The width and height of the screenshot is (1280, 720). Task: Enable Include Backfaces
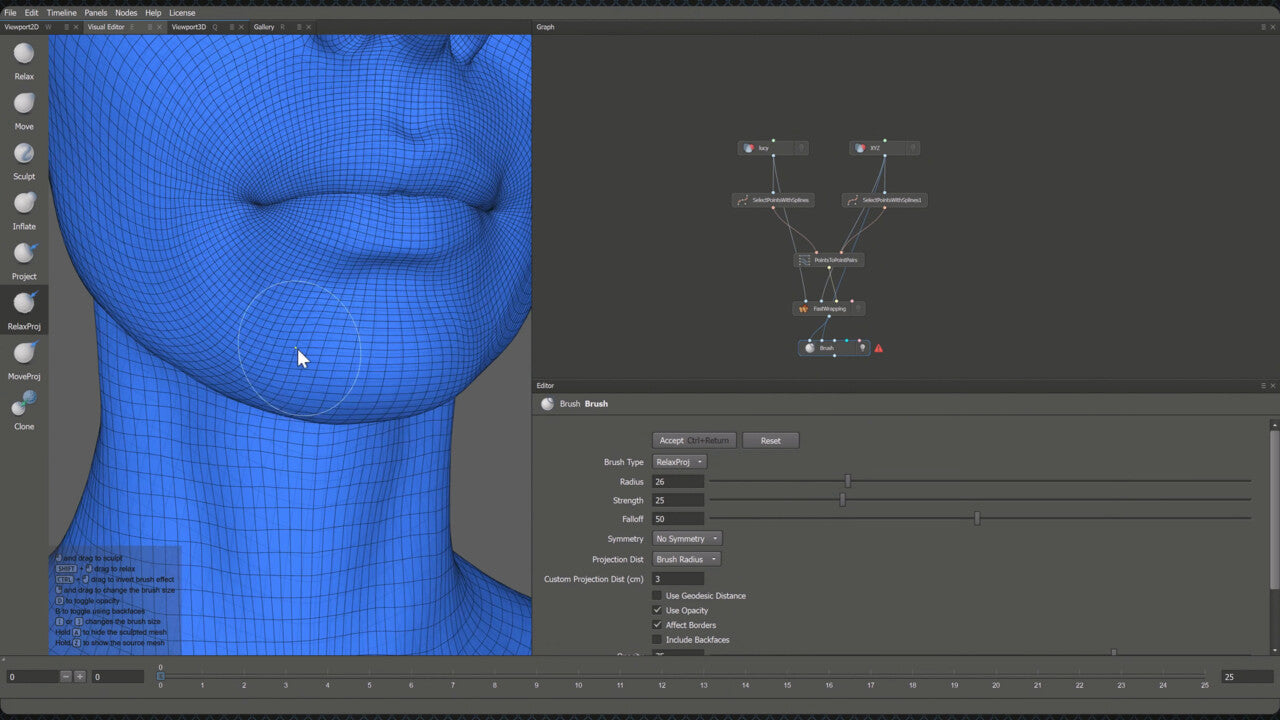(x=657, y=639)
